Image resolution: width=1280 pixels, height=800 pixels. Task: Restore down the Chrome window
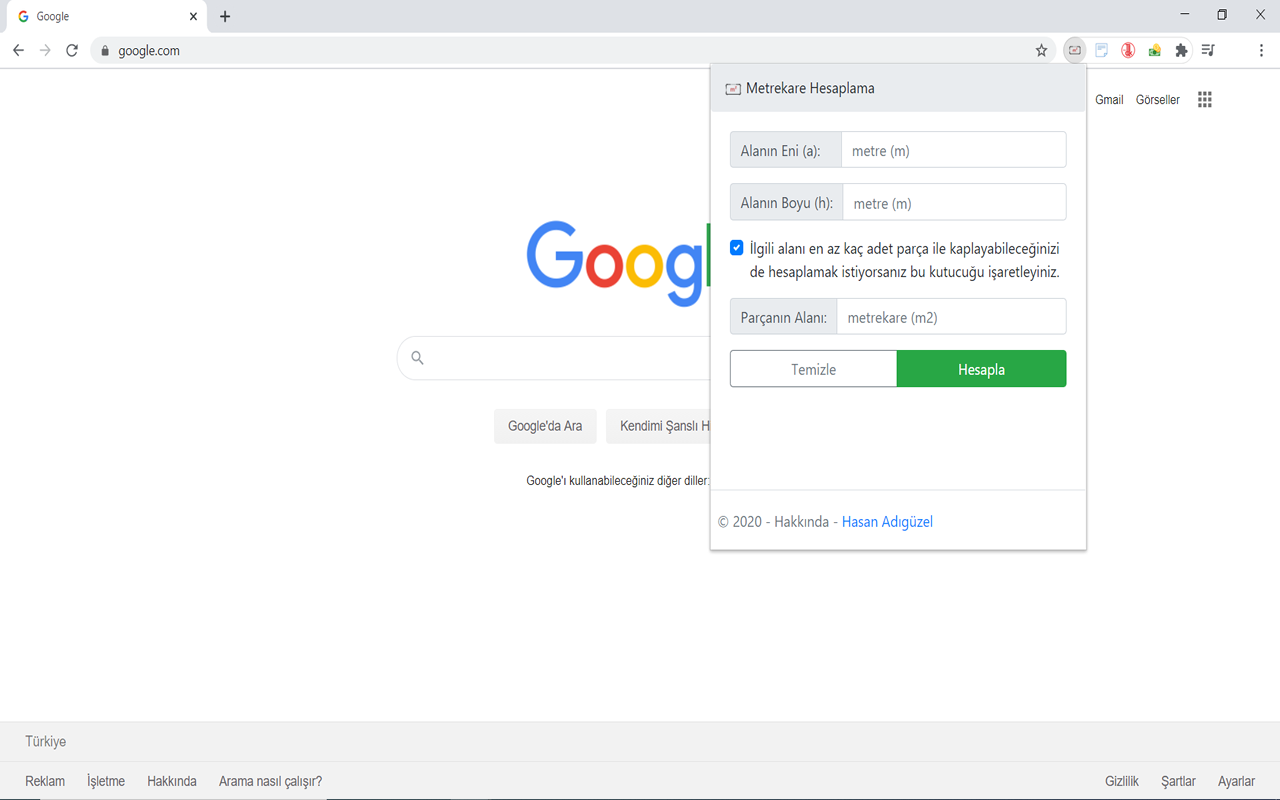point(1222,15)
